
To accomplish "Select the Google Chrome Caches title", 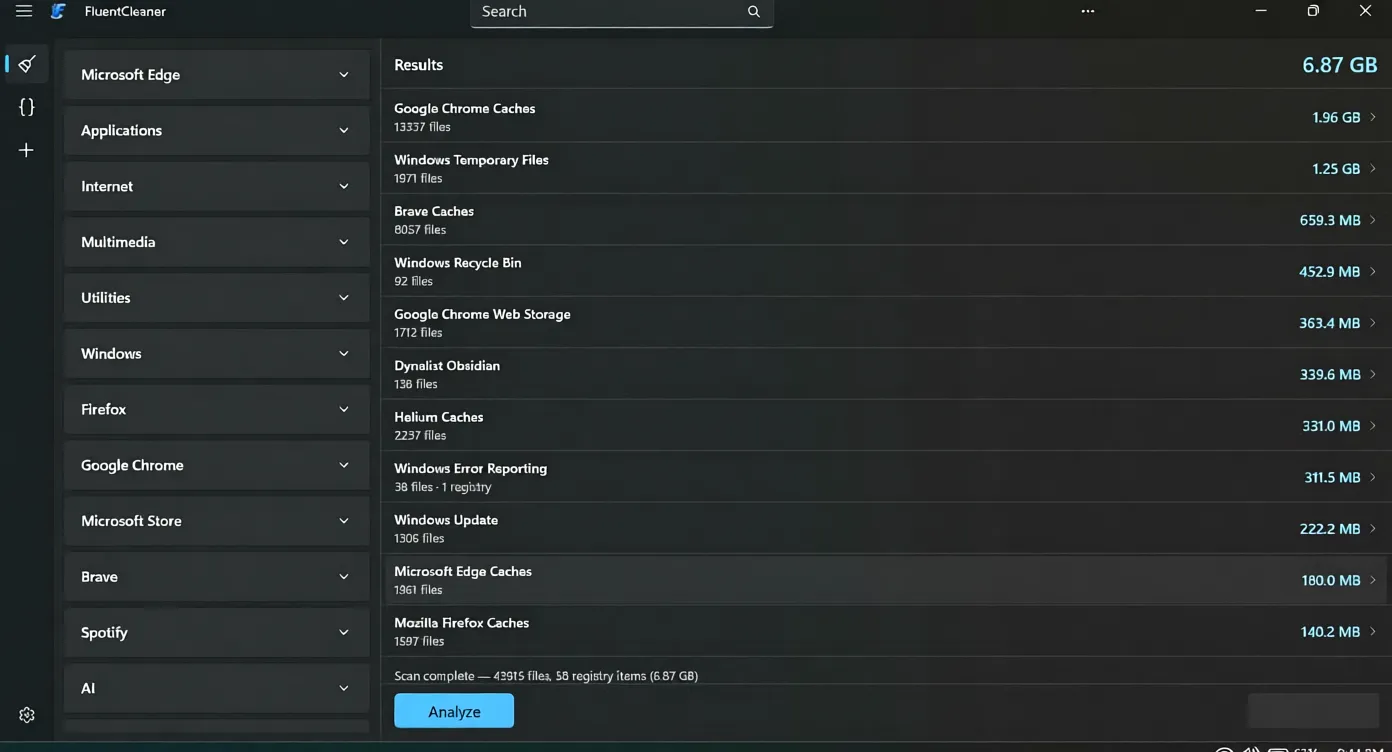I will tap(464, 108).
